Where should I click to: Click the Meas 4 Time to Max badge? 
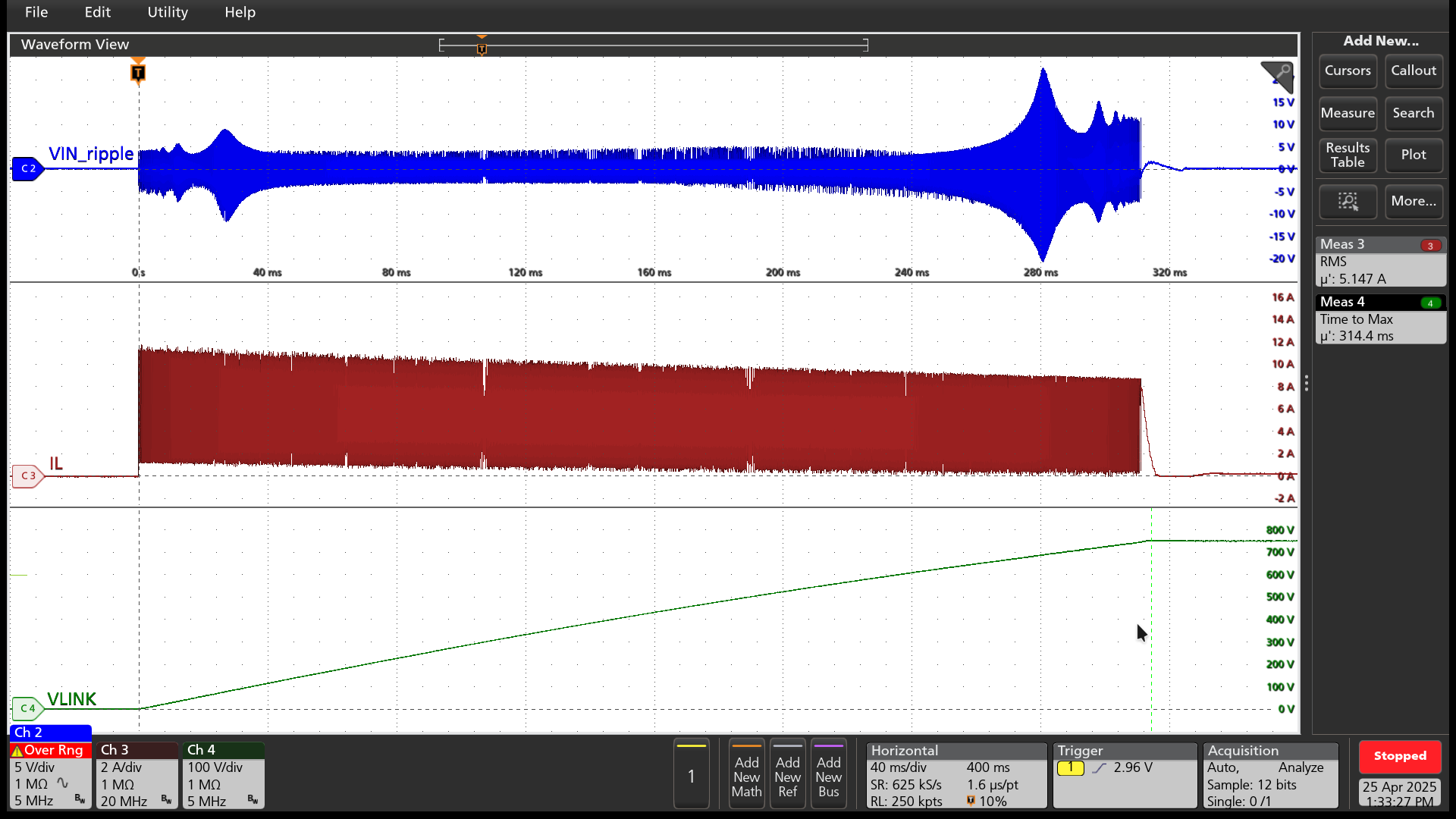pos(1380,319)
